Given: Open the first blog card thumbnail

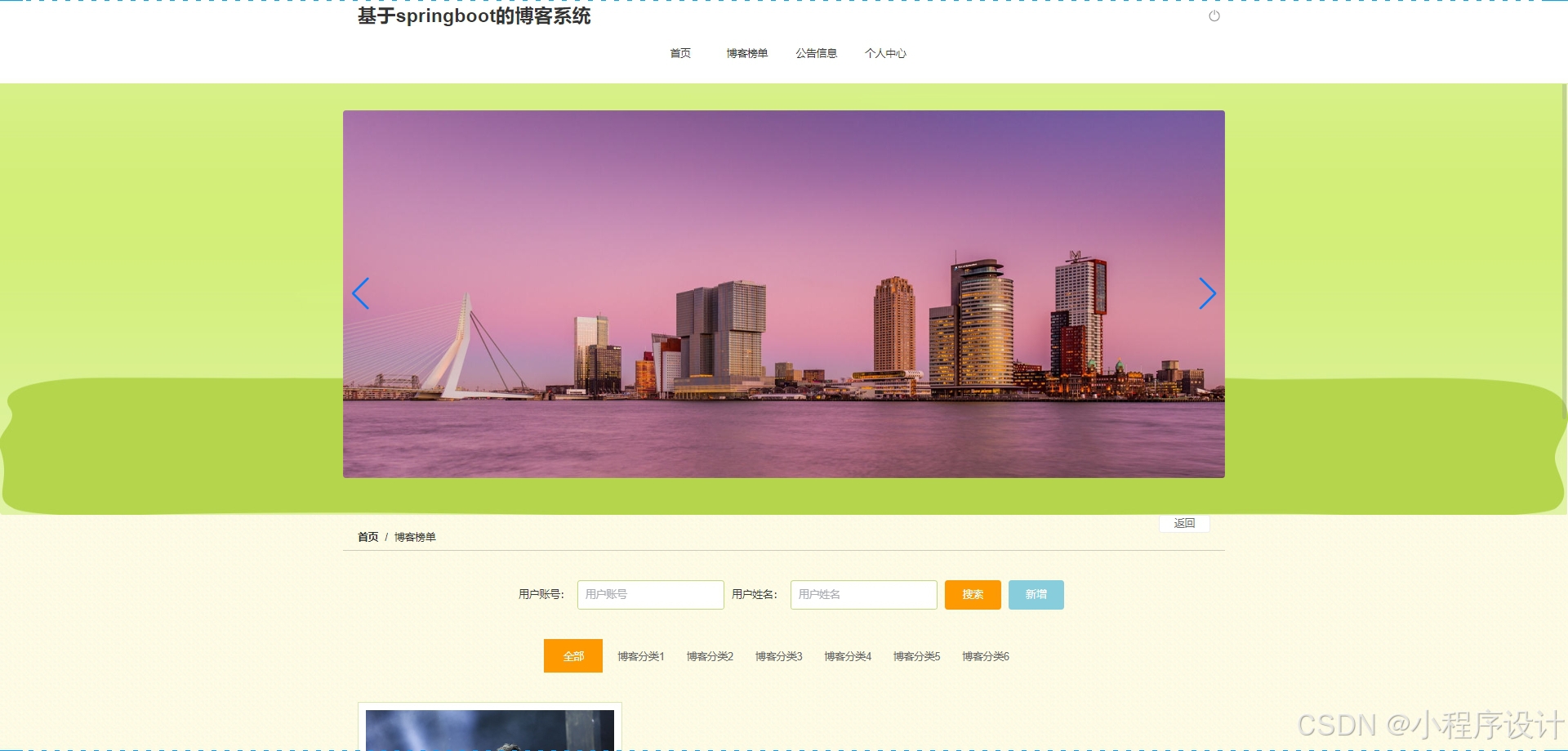Looking at the screenshot, I should pyautogui.click(x=490, y=730).
